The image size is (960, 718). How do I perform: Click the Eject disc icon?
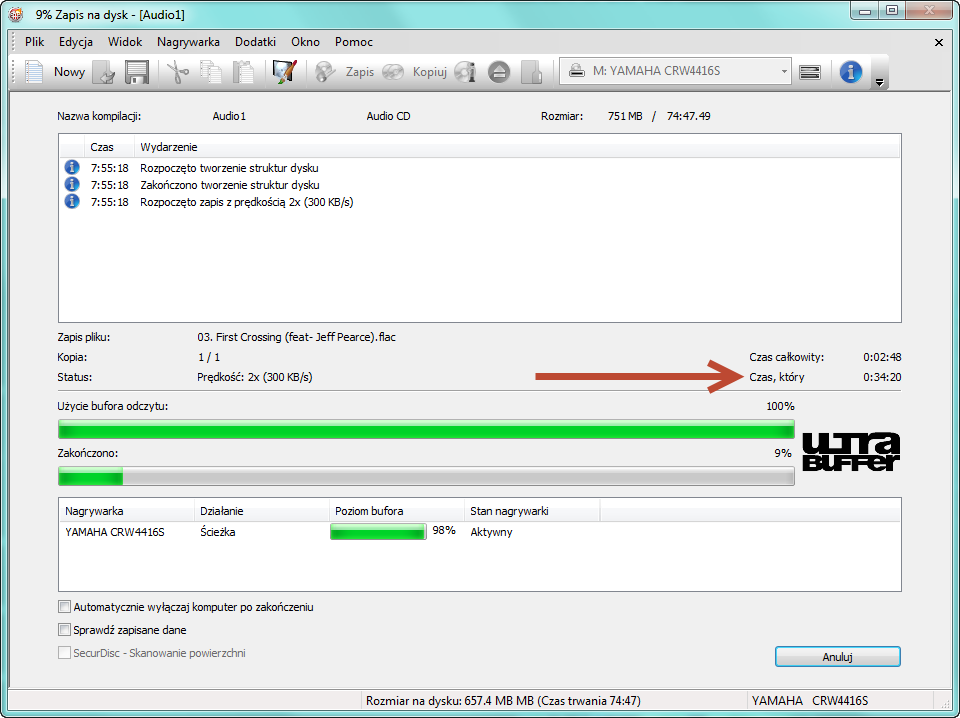[x=499, y=72]
